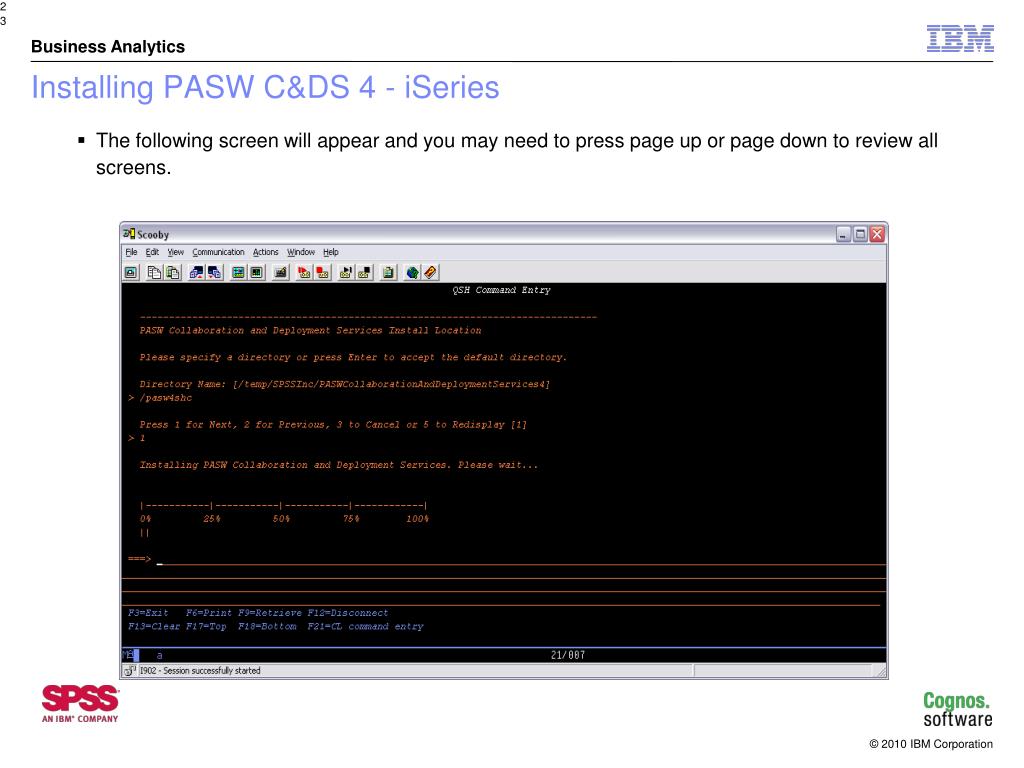Open the Keyboard setup toolbar icon

(x=281, y=273)
